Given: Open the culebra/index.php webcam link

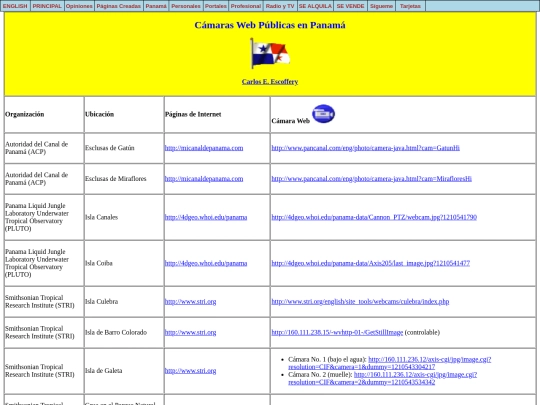Looking at the screenshot, I should click(360, 302).
